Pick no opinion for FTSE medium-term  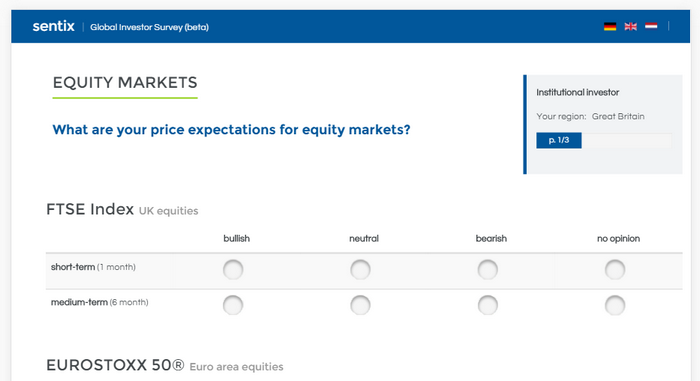click(x=615, y=305)
